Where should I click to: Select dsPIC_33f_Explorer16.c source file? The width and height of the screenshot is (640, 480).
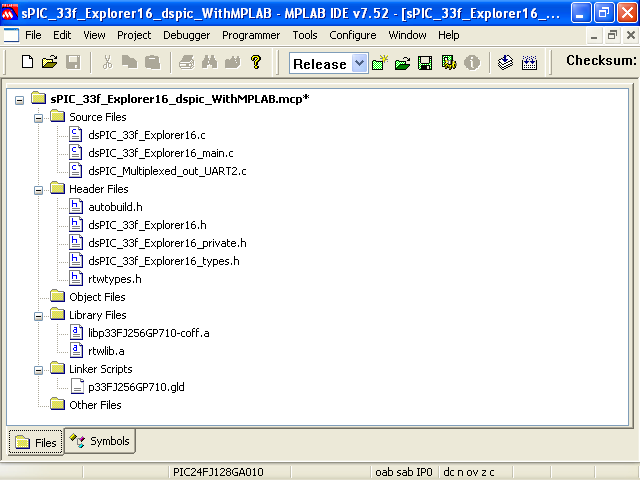click(x=147, y=135)
